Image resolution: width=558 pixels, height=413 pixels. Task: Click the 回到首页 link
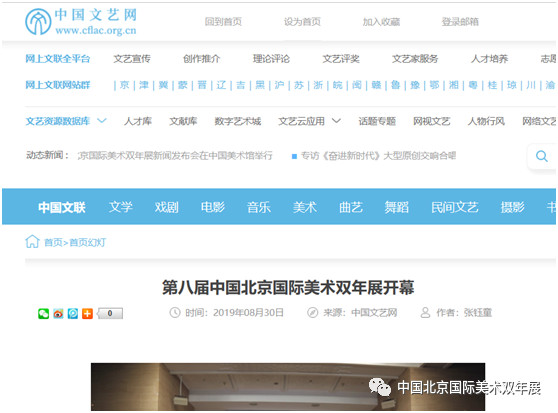coord(223,22)
